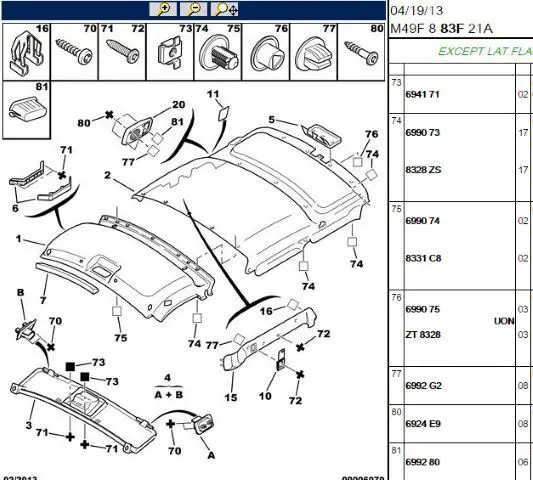Select clip thumbnail numbered 16
The image size is (533, 480).
[x=26, y=52]
